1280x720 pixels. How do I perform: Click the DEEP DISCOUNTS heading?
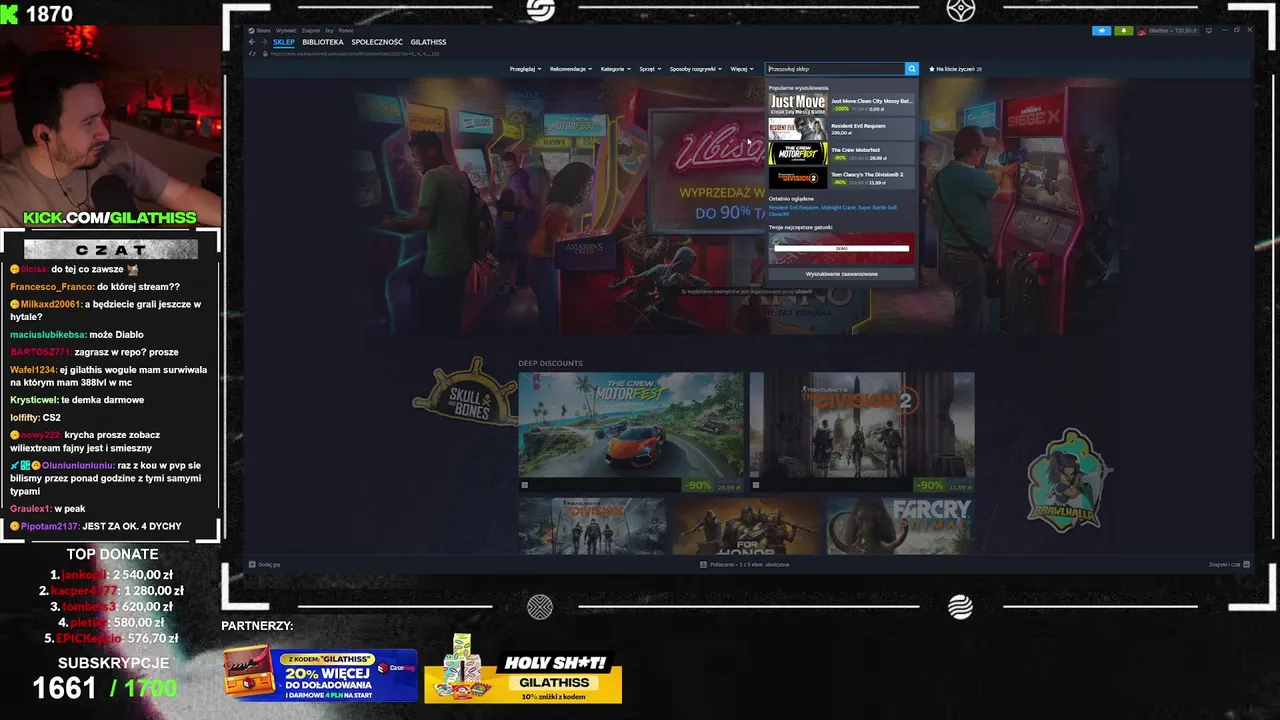(x=550, y=363)
